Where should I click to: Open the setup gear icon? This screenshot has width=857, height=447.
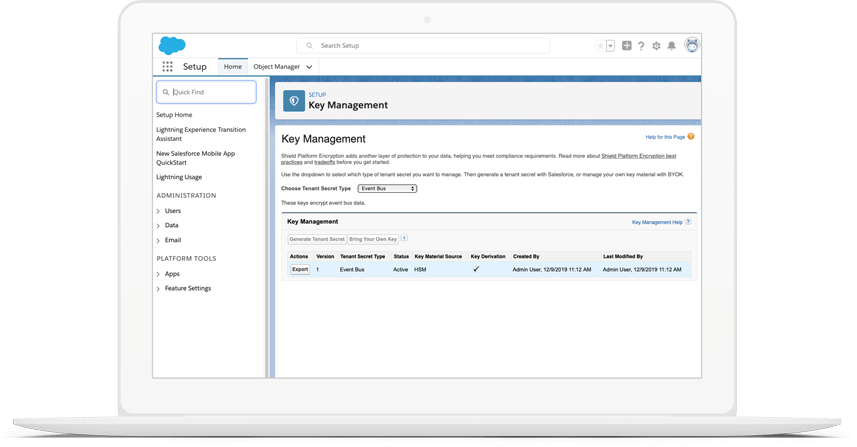[656, 46]
